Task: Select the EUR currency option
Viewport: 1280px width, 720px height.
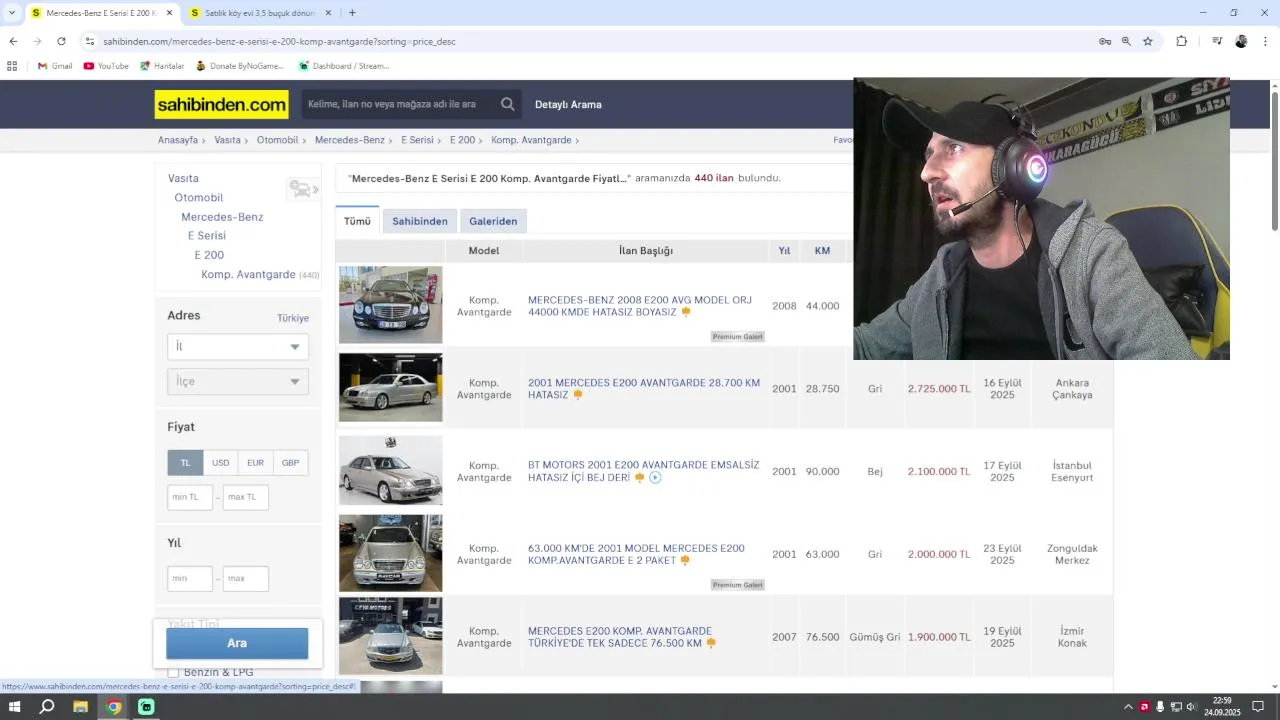Action: (x=255, y=463)
